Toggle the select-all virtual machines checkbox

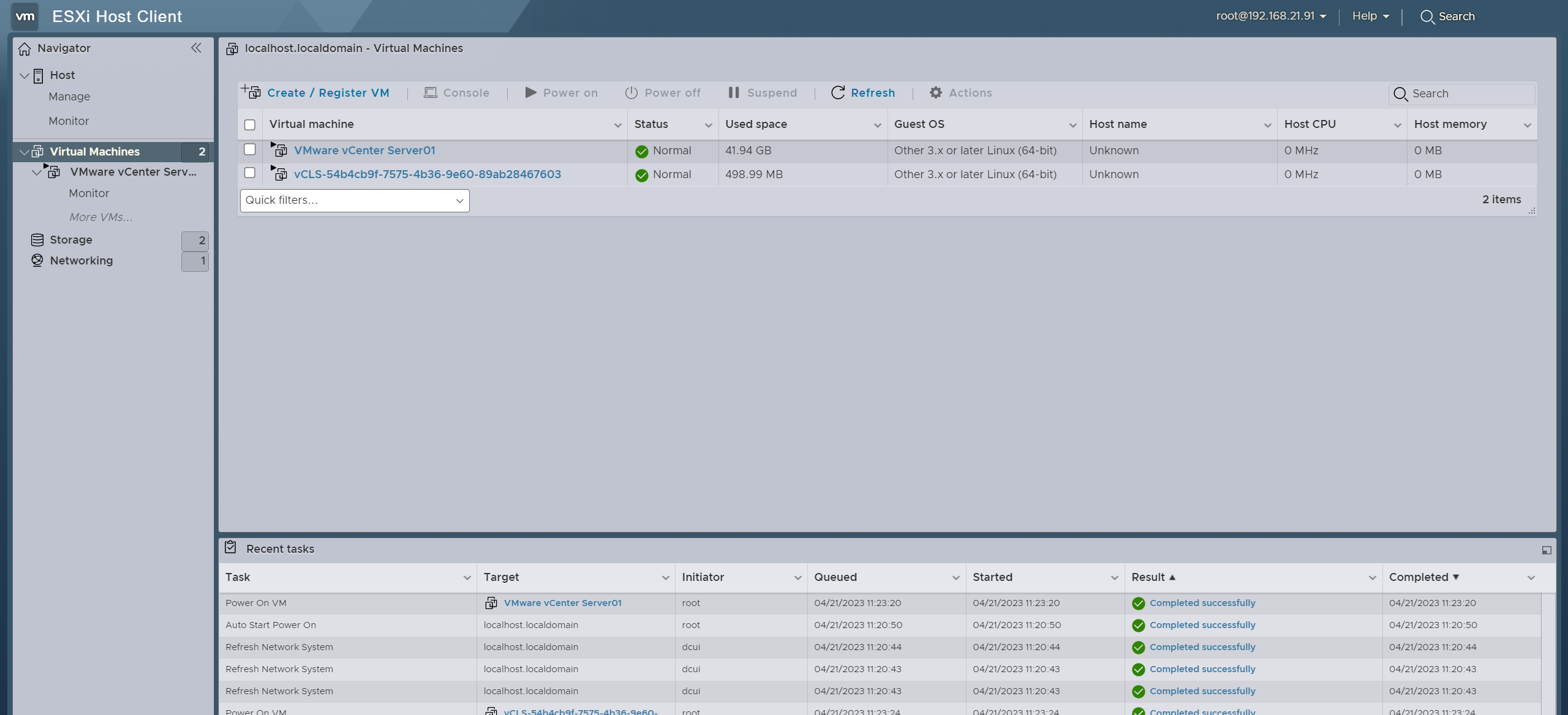250,125
